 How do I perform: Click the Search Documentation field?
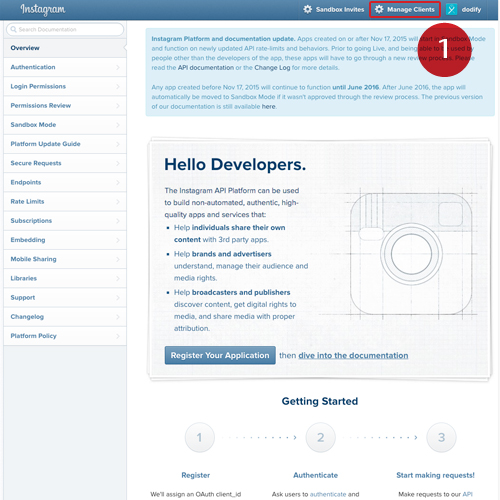click(65, 29)
